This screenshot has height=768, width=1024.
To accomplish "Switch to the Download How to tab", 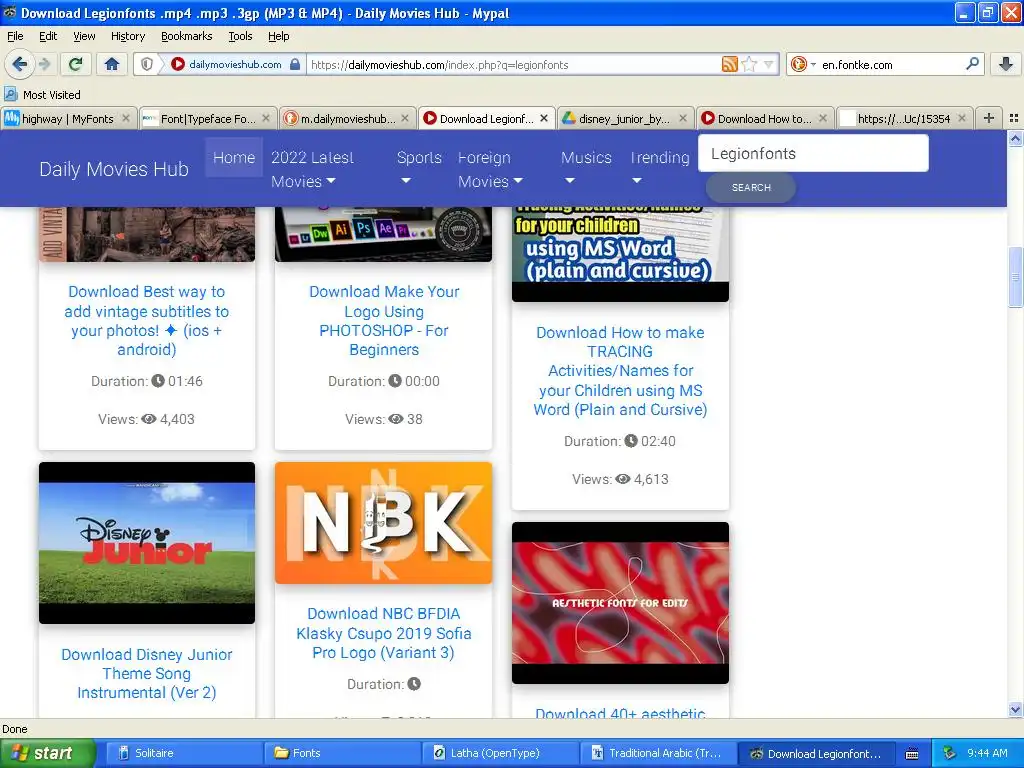I will coord(764,119).
